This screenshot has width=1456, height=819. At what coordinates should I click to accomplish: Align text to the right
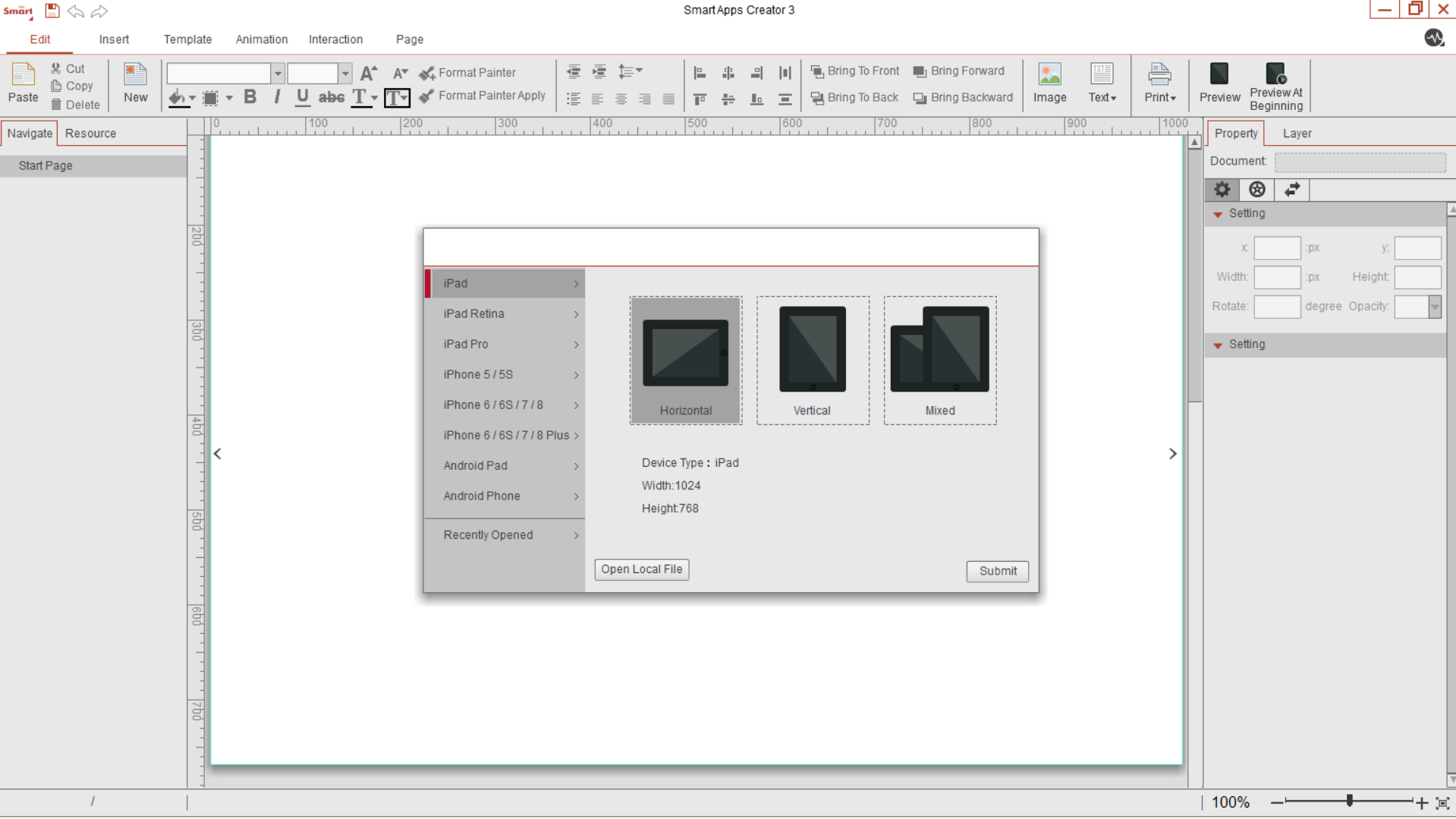645,99
